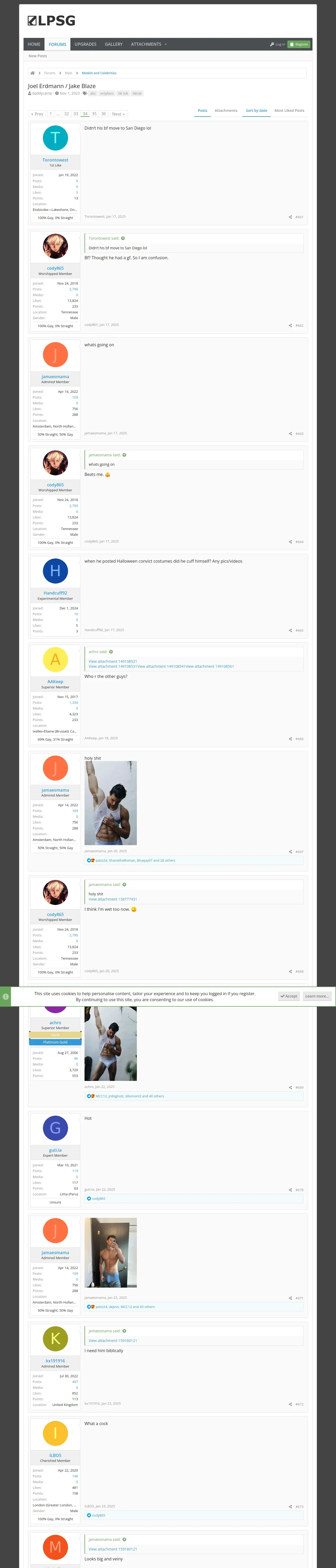The width and height of the screenshot is (336, 1568).
Task: Click the home icon in breadcrumb
Action: 32,73
